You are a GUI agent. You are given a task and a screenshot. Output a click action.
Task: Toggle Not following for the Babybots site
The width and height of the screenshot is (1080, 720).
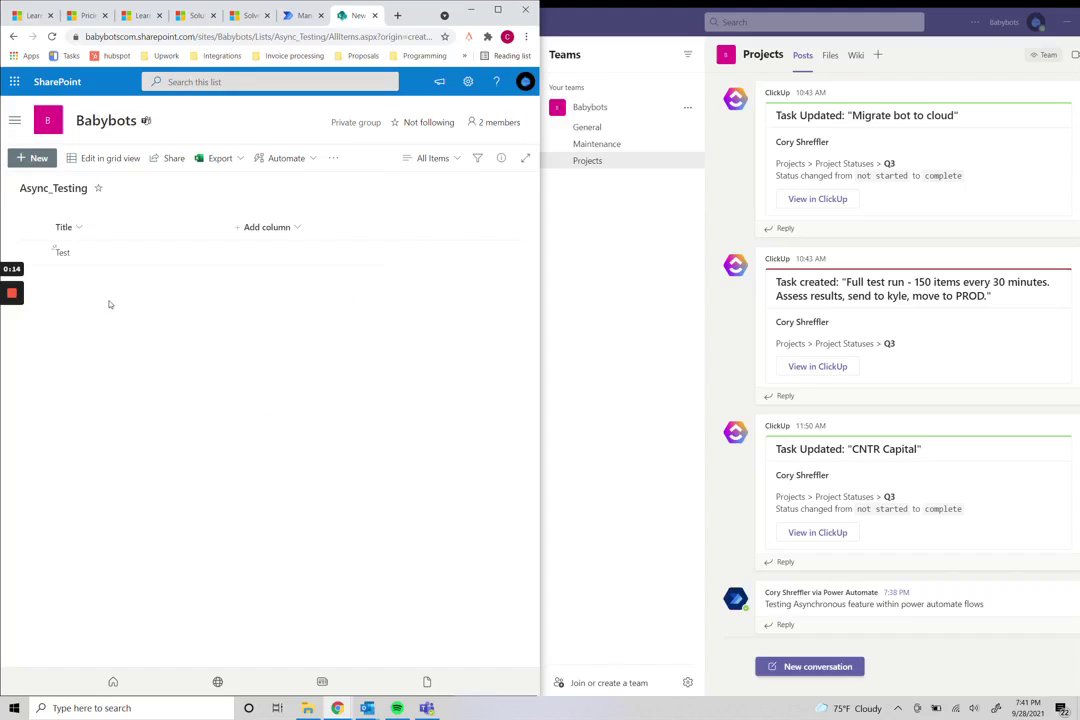tap(422, 122)
